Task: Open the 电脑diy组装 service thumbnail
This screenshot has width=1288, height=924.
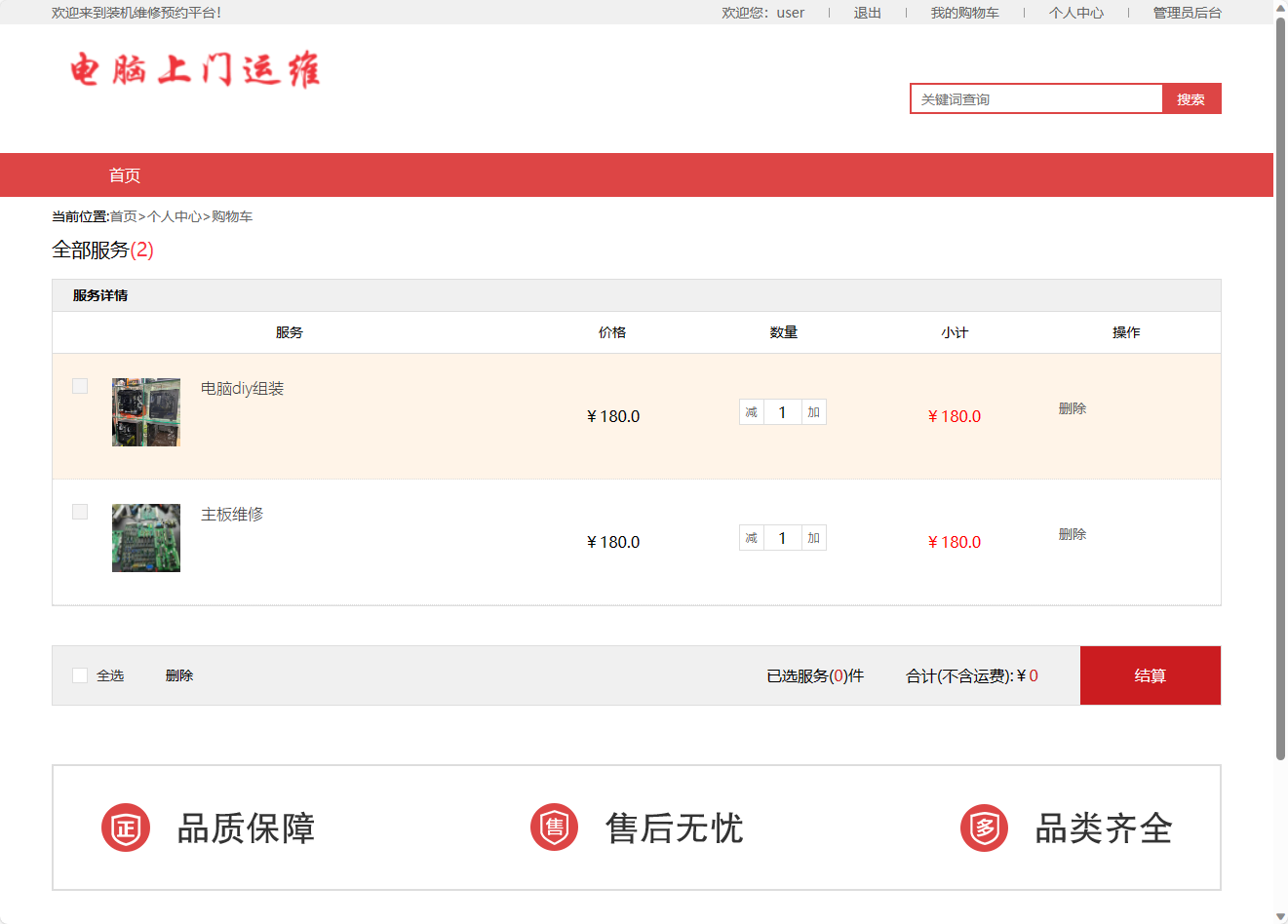Action: pyautogui.click(x=146, y=412)
